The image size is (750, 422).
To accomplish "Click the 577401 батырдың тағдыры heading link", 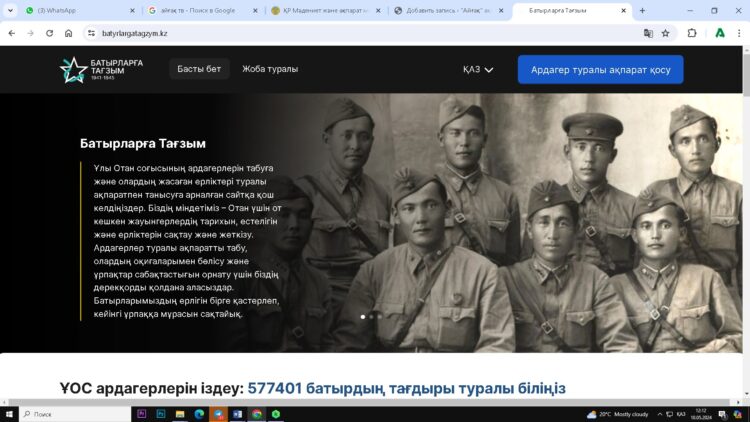I will (406, 388).
